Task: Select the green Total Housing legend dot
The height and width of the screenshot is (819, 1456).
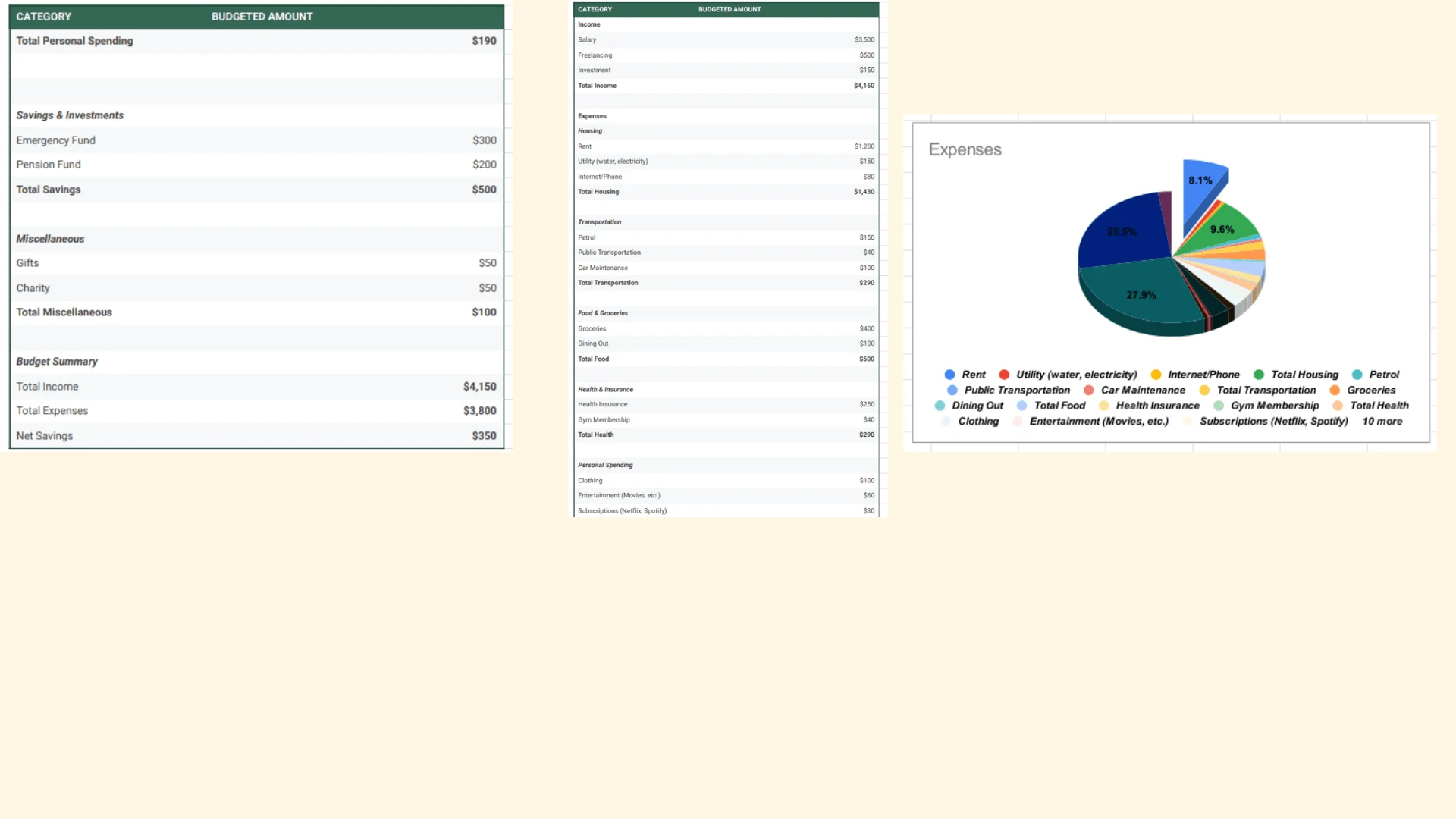Action: pos(1259,375)
